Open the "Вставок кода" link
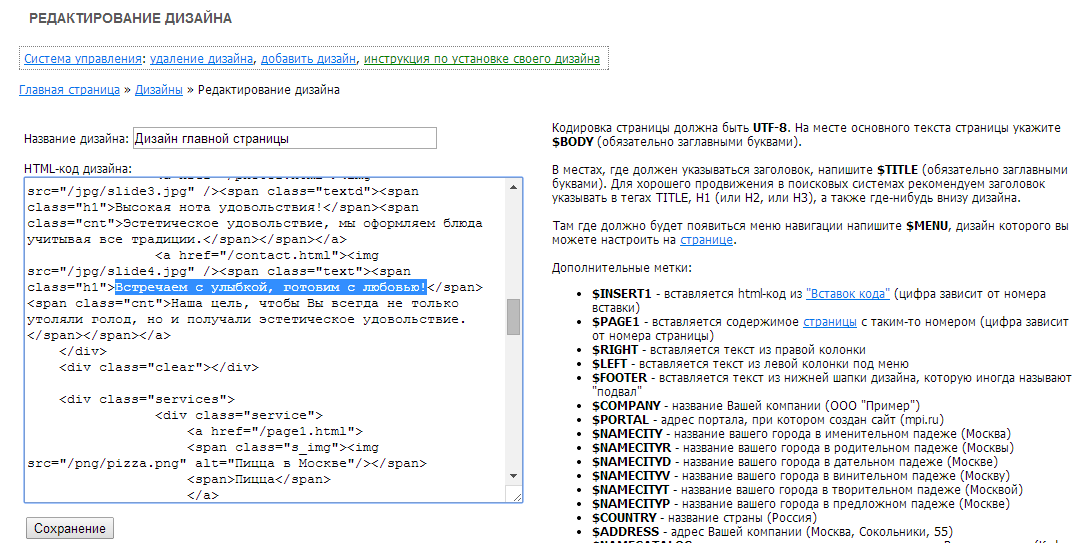The width and height of the screenshot is (1080, 543). tap(847, 294)
